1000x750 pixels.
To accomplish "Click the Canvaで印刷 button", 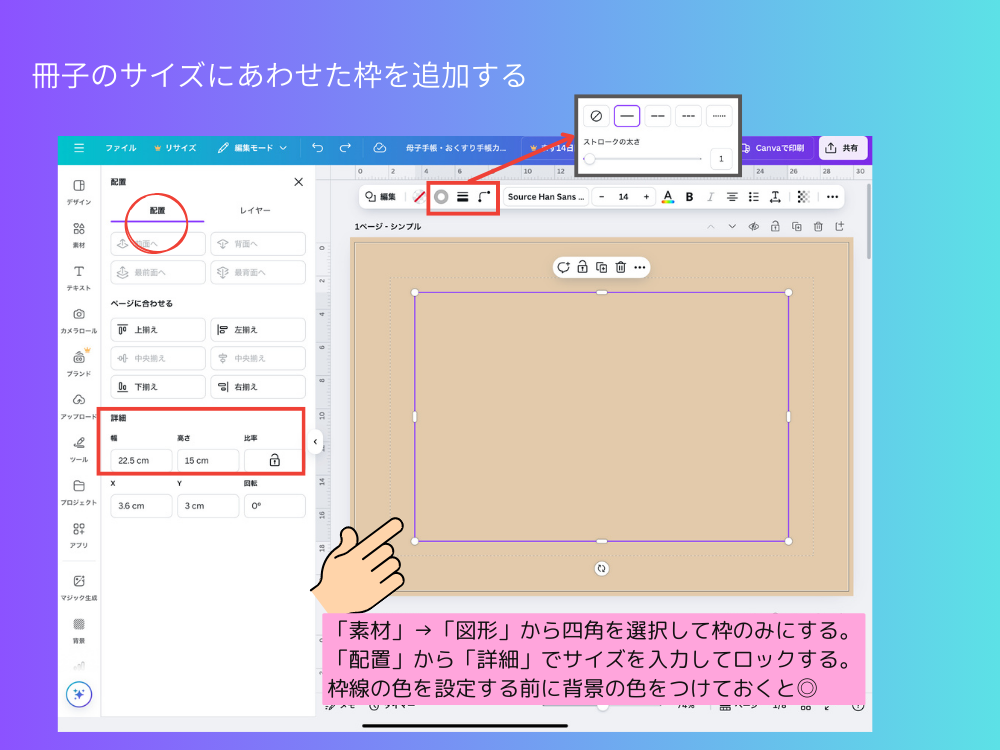I will [x=779, y=148].
